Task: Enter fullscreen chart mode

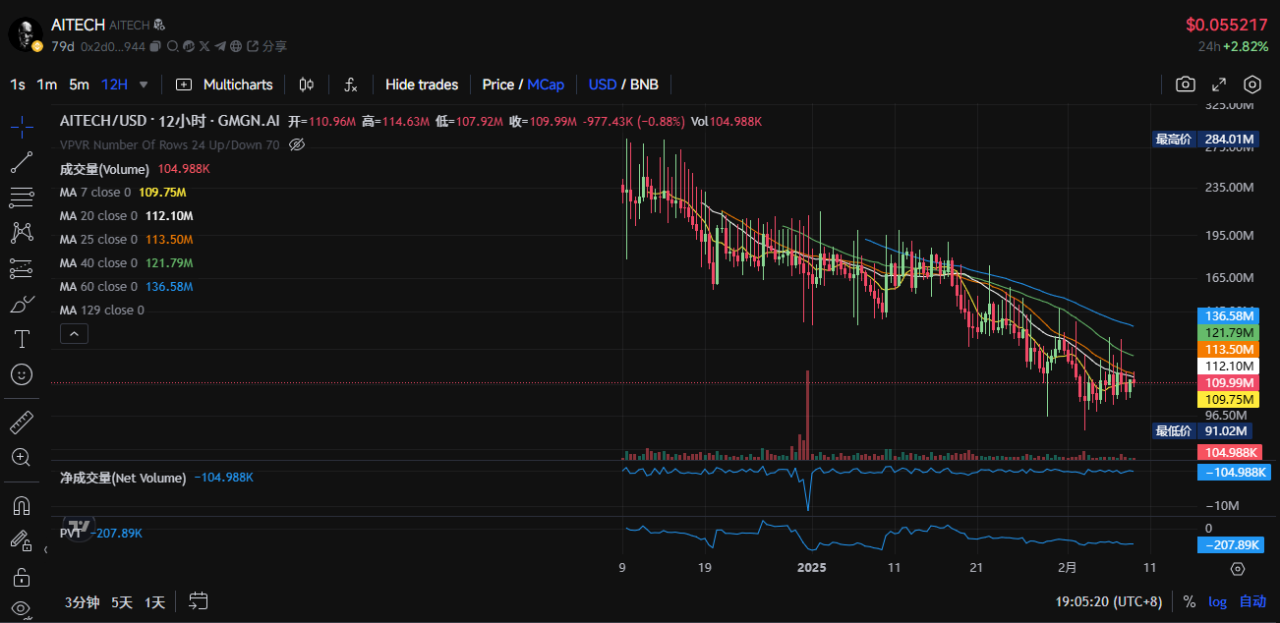Action: point(1219,85)
